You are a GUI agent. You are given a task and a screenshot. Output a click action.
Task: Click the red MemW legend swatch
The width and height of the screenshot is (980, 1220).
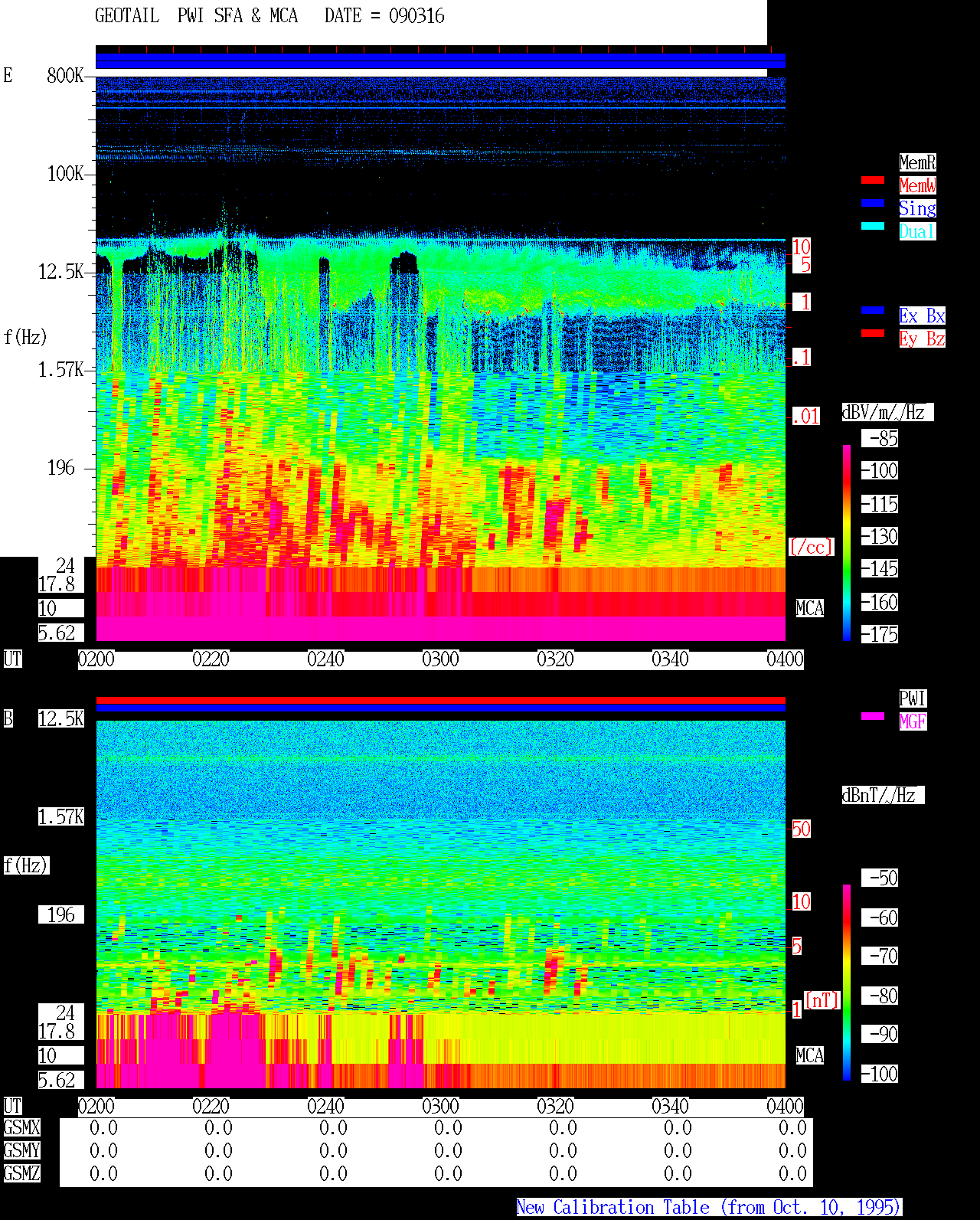pyautogui.click(x=873, y=180)
